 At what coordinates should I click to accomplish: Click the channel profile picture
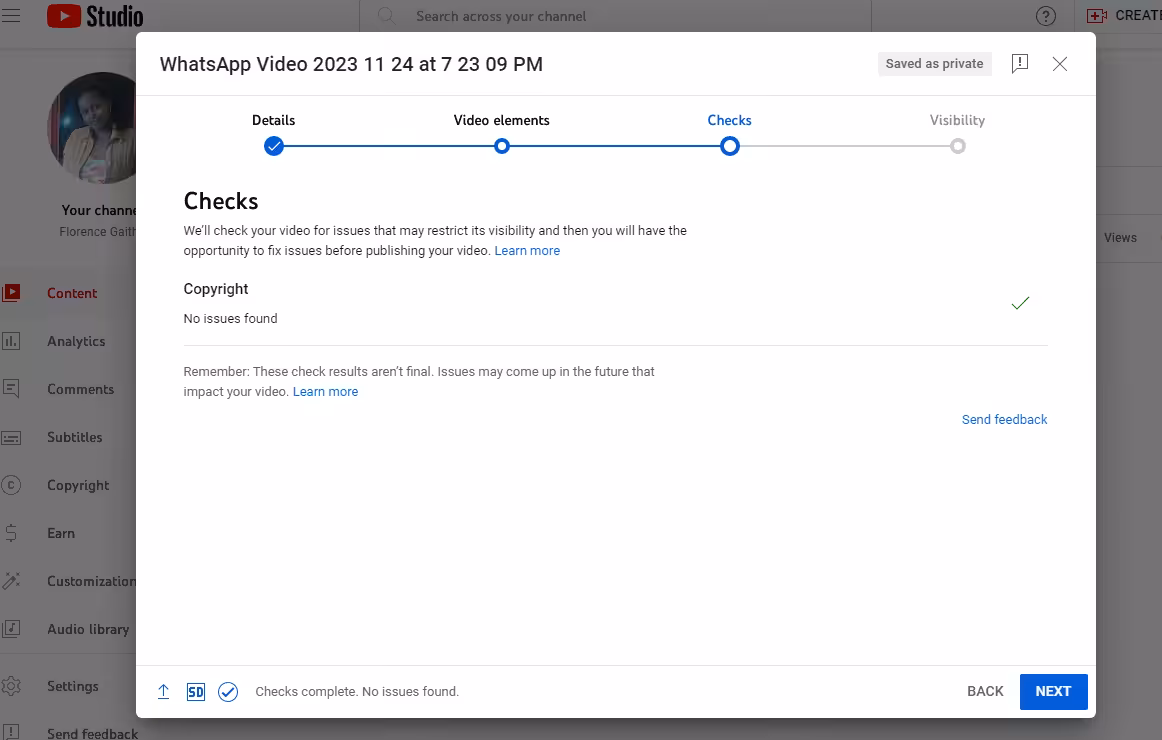pos(92,127)
